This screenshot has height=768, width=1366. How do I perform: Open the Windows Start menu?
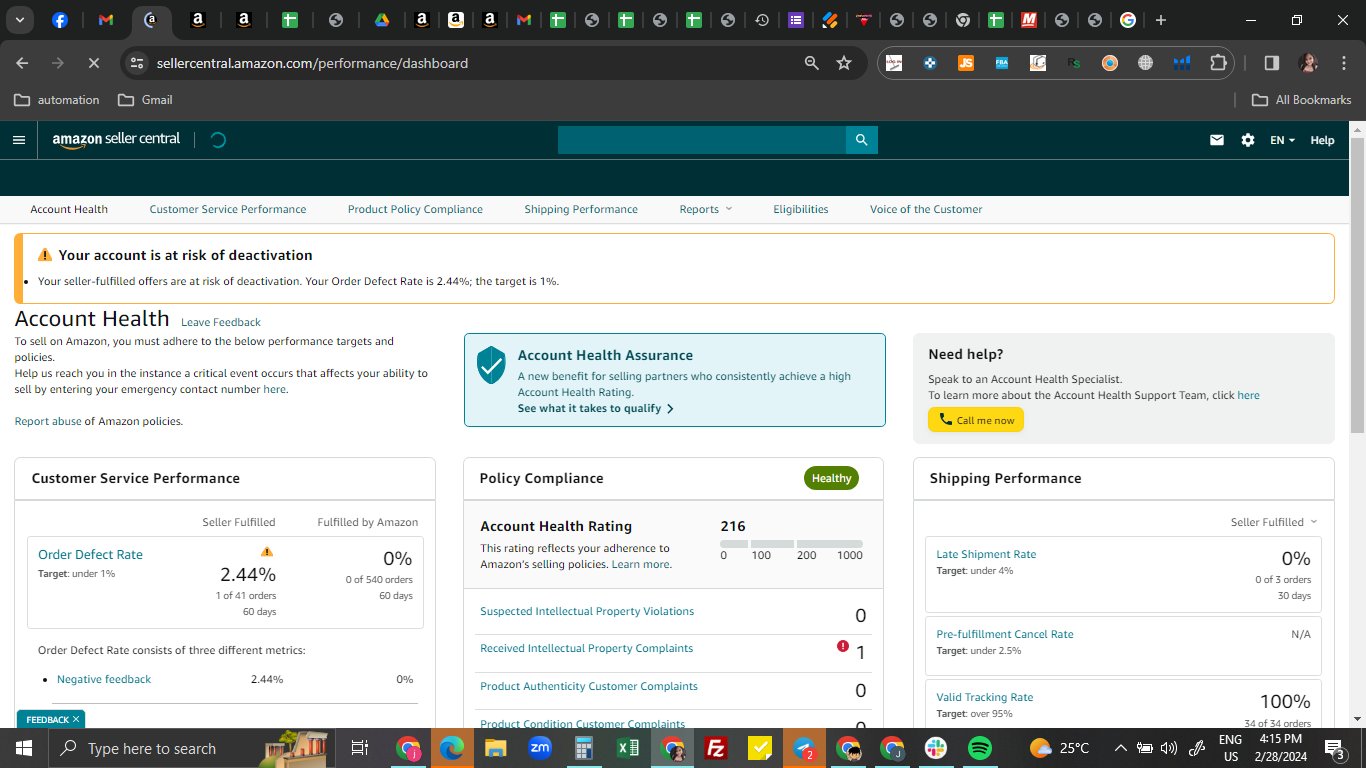pos(23,748)
